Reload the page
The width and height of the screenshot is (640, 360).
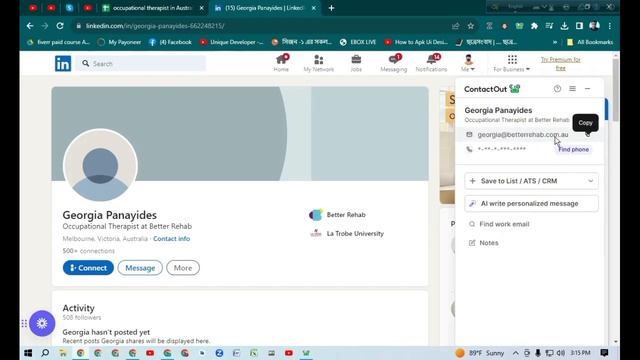[x=60, y=26]
